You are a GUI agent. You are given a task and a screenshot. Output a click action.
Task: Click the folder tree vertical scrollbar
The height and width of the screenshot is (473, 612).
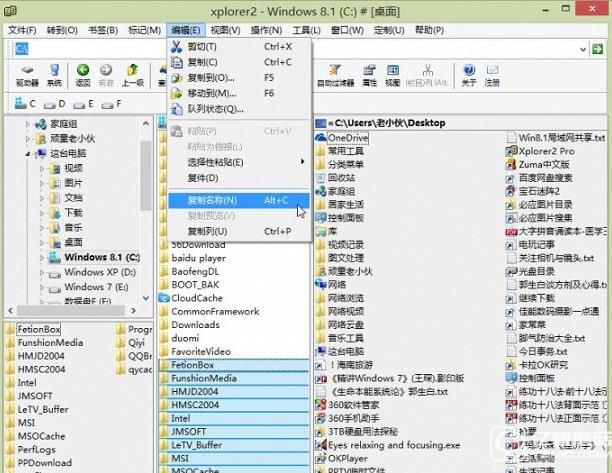click(x=150, y=200)
